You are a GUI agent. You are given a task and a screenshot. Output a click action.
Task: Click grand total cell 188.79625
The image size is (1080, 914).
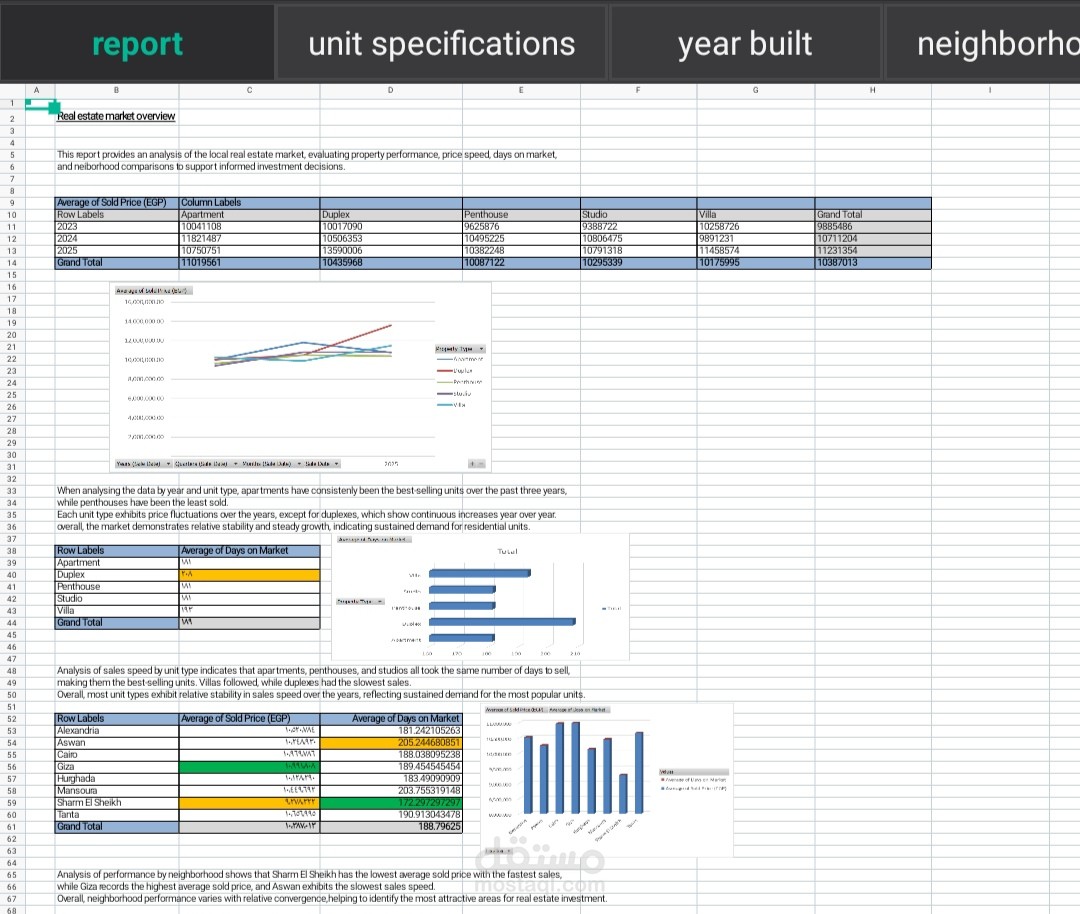click(391, 827)
